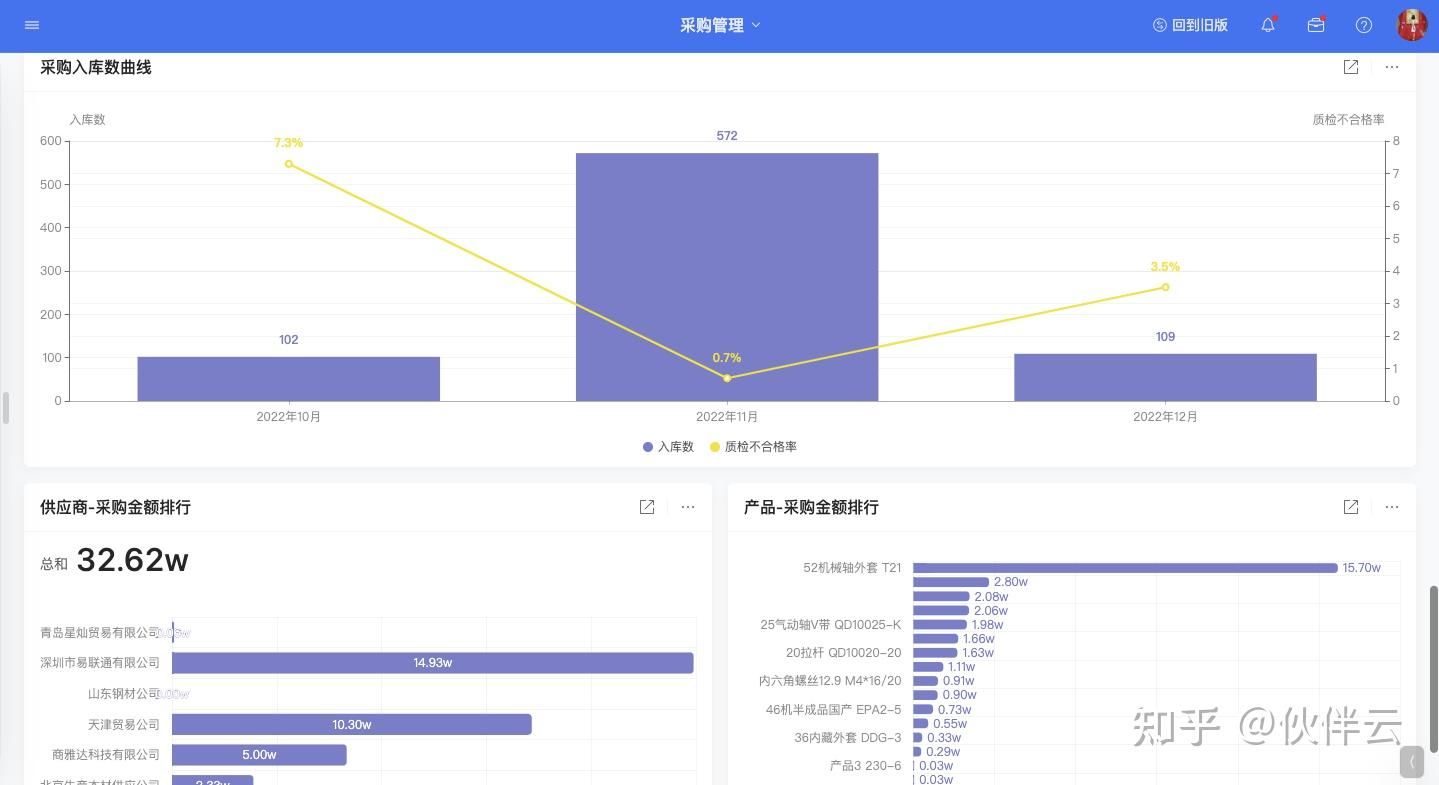Open the hamburger navigation menu

[x=31, y=25]
